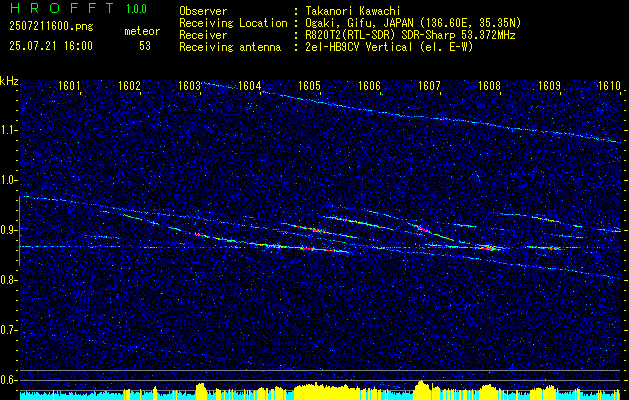Click the gray frequency range bar near 0.9 kHz

click(19, 231)
